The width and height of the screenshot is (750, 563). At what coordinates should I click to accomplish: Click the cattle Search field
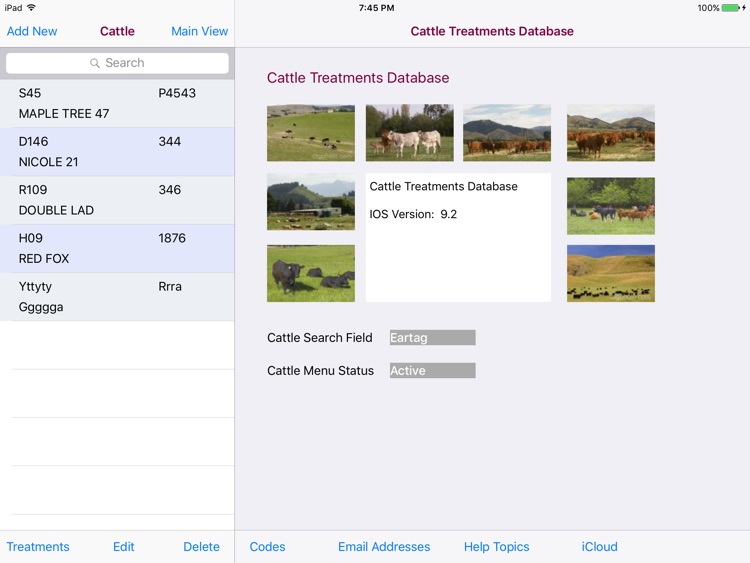(x=117, y=63)
